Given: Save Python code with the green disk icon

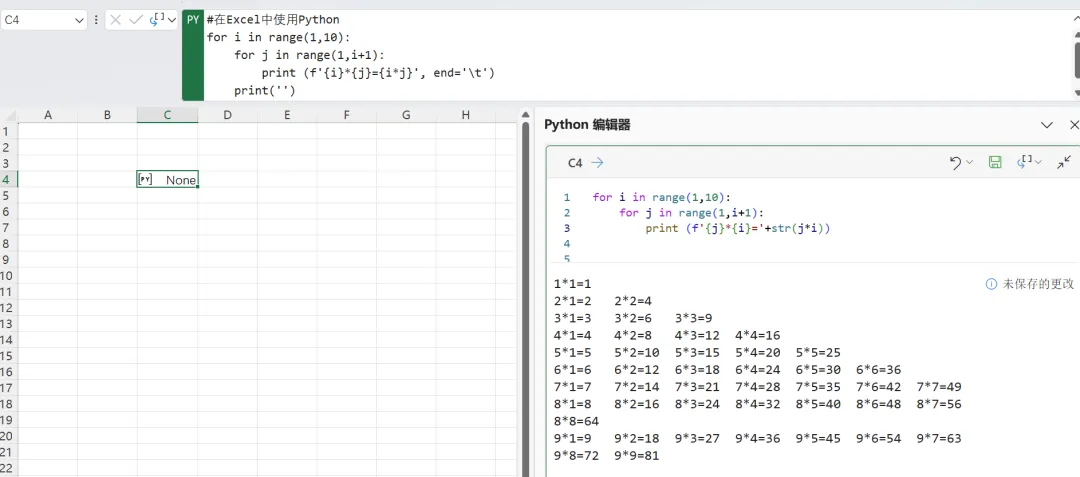Looking at the screenshot, I should click(x=995, y=162).
